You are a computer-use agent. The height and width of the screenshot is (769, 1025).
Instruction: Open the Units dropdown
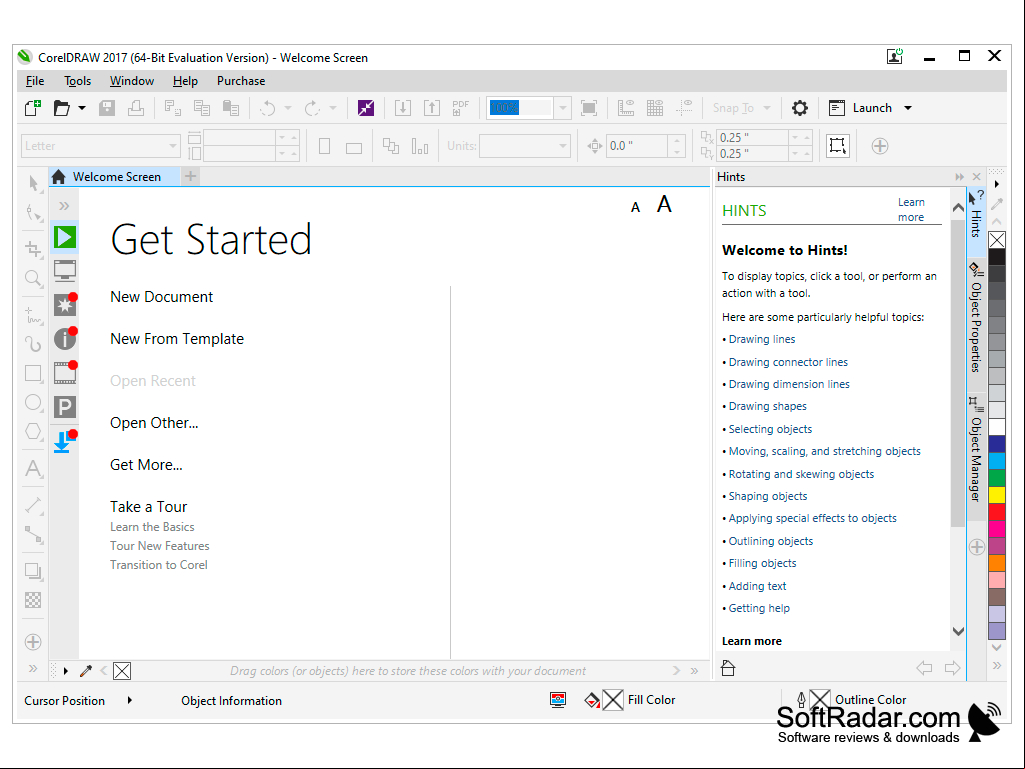point(563,146)
